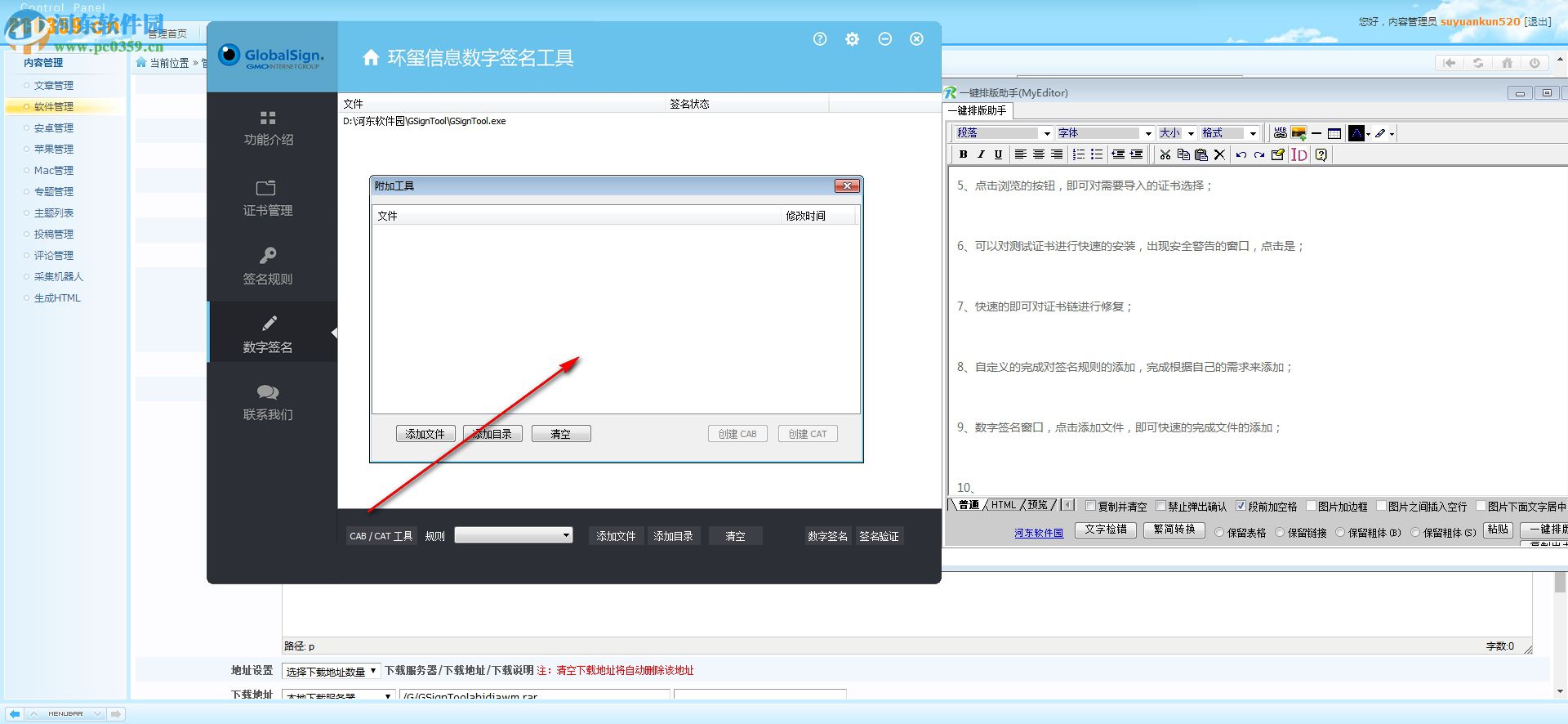Image resolution: width=1568 pixels, height=724 pixels.
Task: Open 河东软件园 link in MyEditor
Action: (1039, 533)
